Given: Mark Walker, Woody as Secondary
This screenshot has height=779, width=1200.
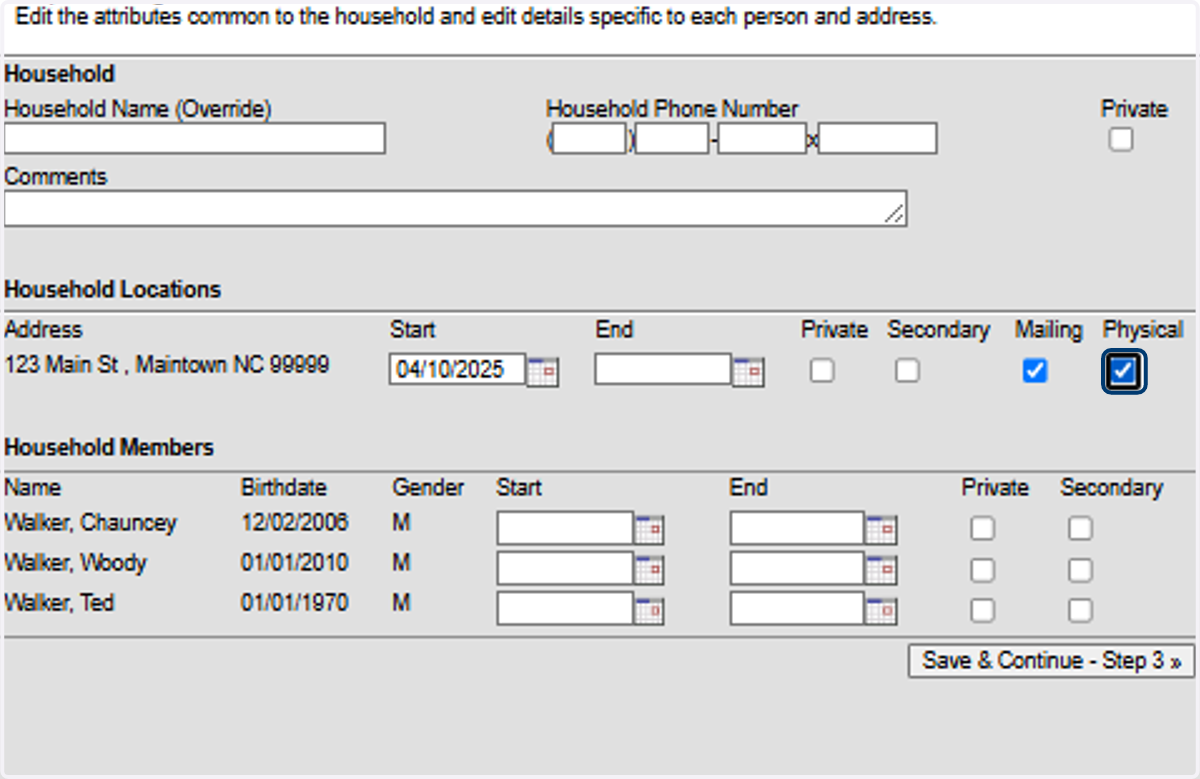Looking at the screenshot, I should (1080, 570).
